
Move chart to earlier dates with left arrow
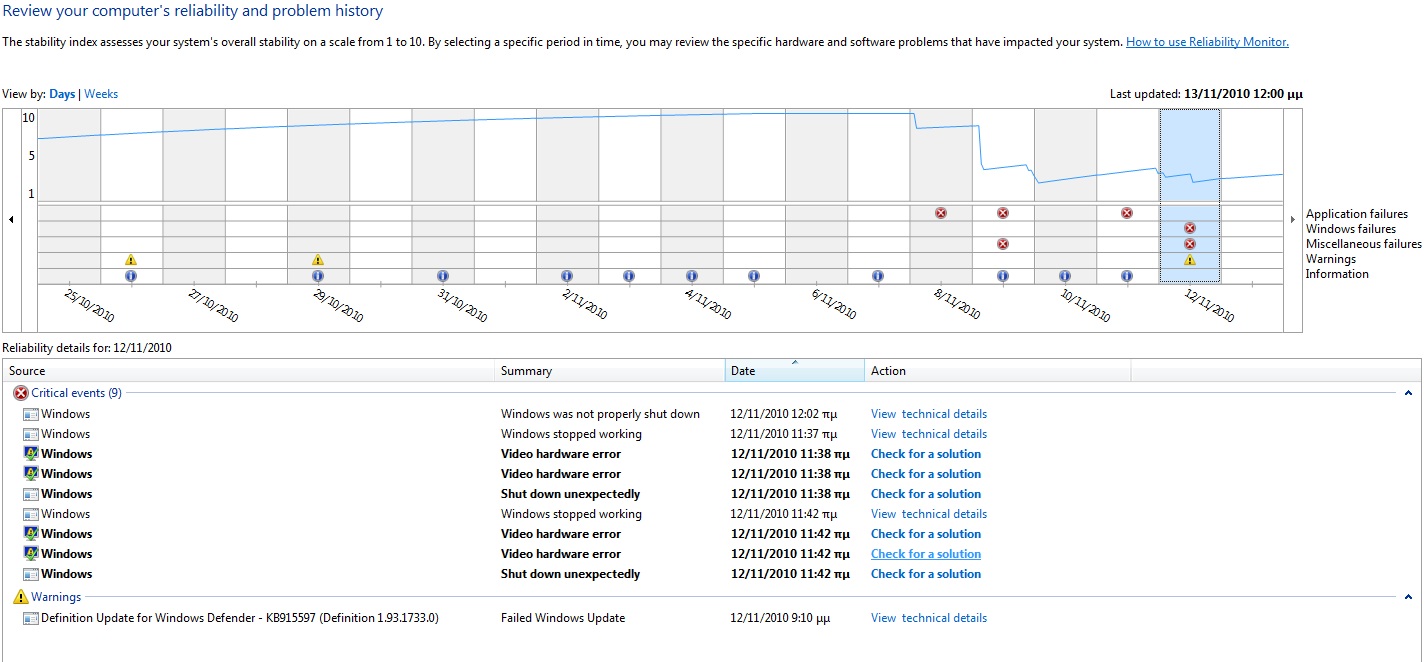(x=11, y=219)
